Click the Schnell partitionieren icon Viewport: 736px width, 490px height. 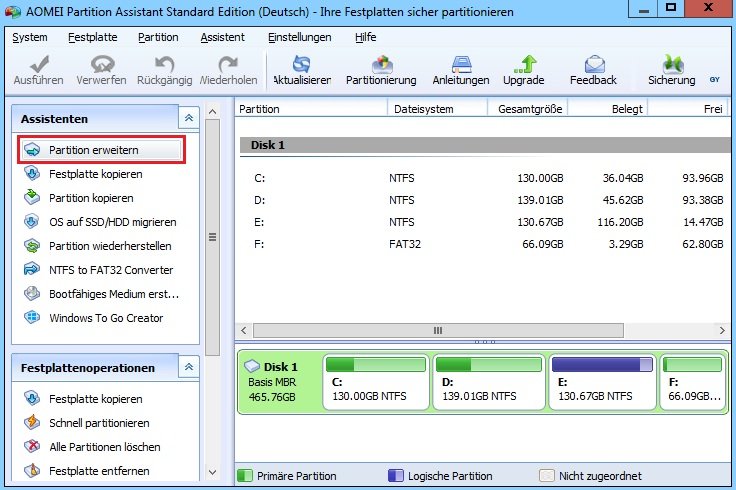[x=32, y=422]
